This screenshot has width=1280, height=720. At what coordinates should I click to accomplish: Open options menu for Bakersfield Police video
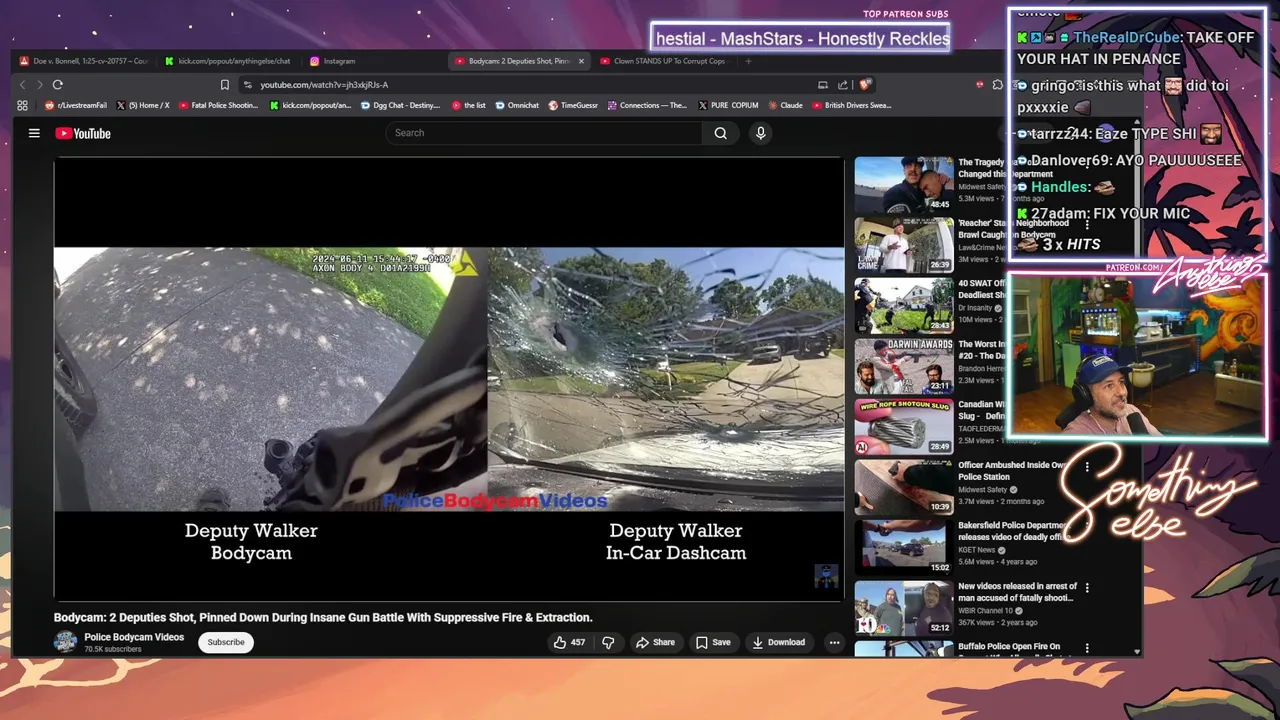coord(1087,527)
